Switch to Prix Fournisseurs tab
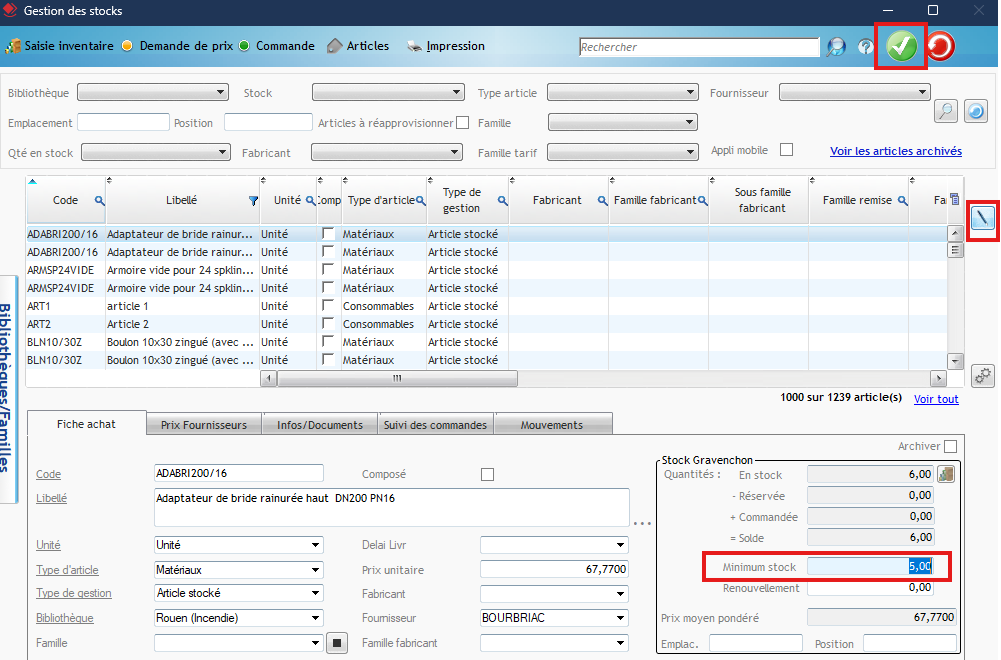This screenshot has height=660, width=1001. tap(204, 425)
